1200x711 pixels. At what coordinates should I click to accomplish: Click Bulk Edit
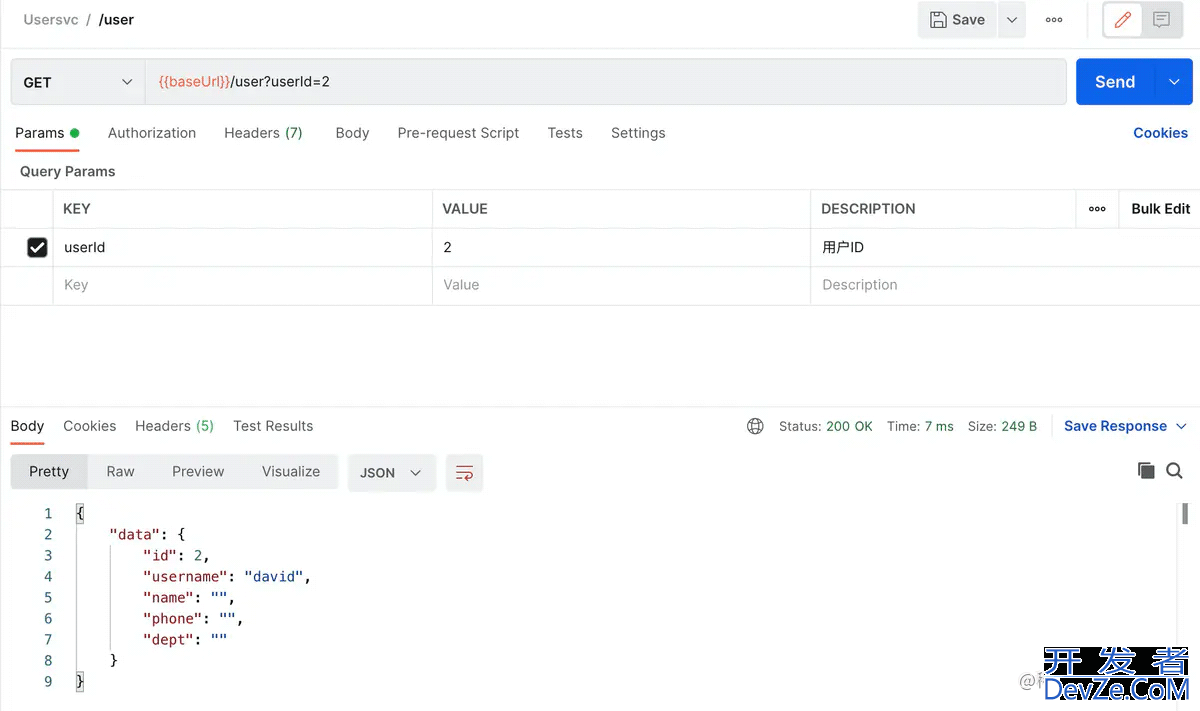pos(1160,209)
